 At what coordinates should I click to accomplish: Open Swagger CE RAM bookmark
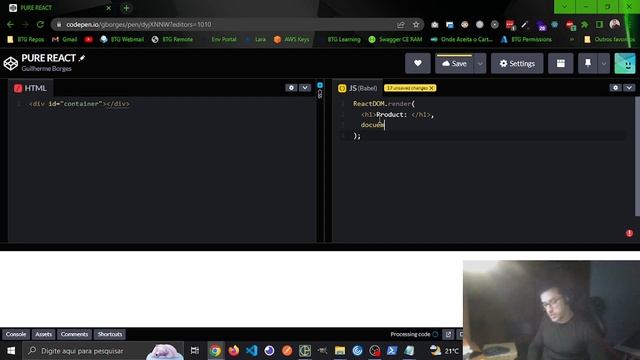[x=395, y=39]
